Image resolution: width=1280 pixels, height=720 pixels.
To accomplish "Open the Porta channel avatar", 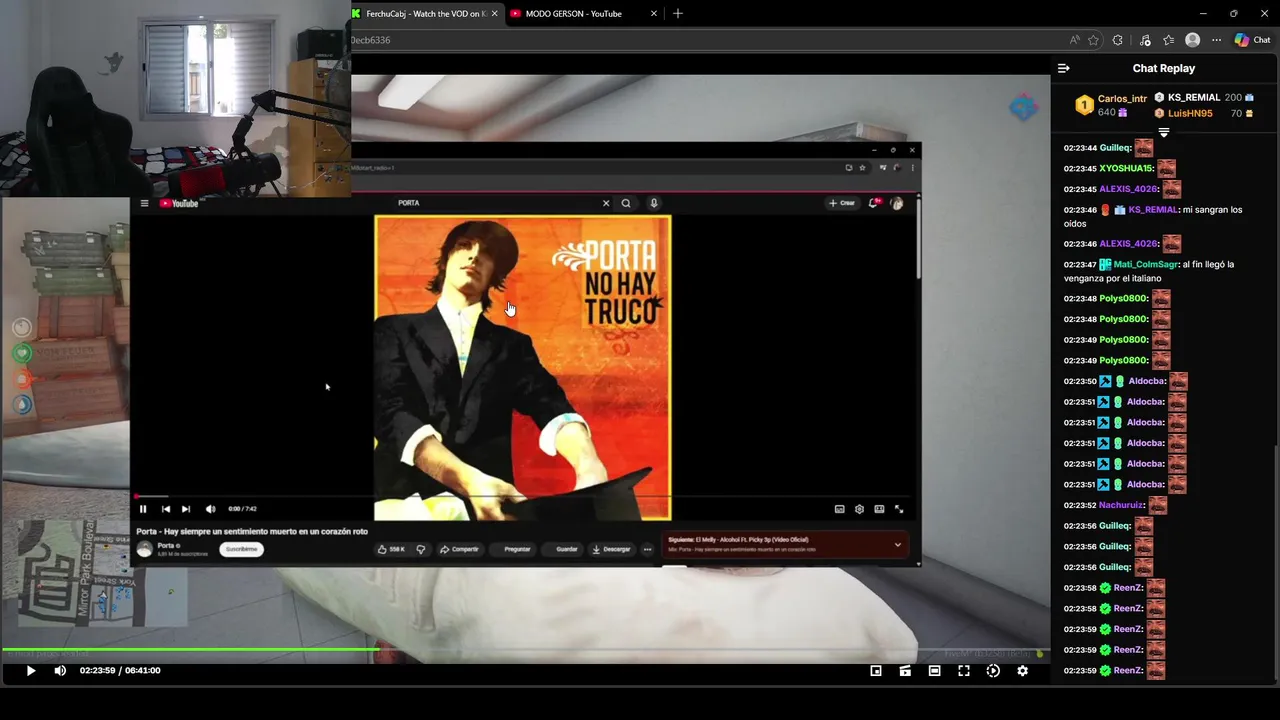I will pos(144,549).
